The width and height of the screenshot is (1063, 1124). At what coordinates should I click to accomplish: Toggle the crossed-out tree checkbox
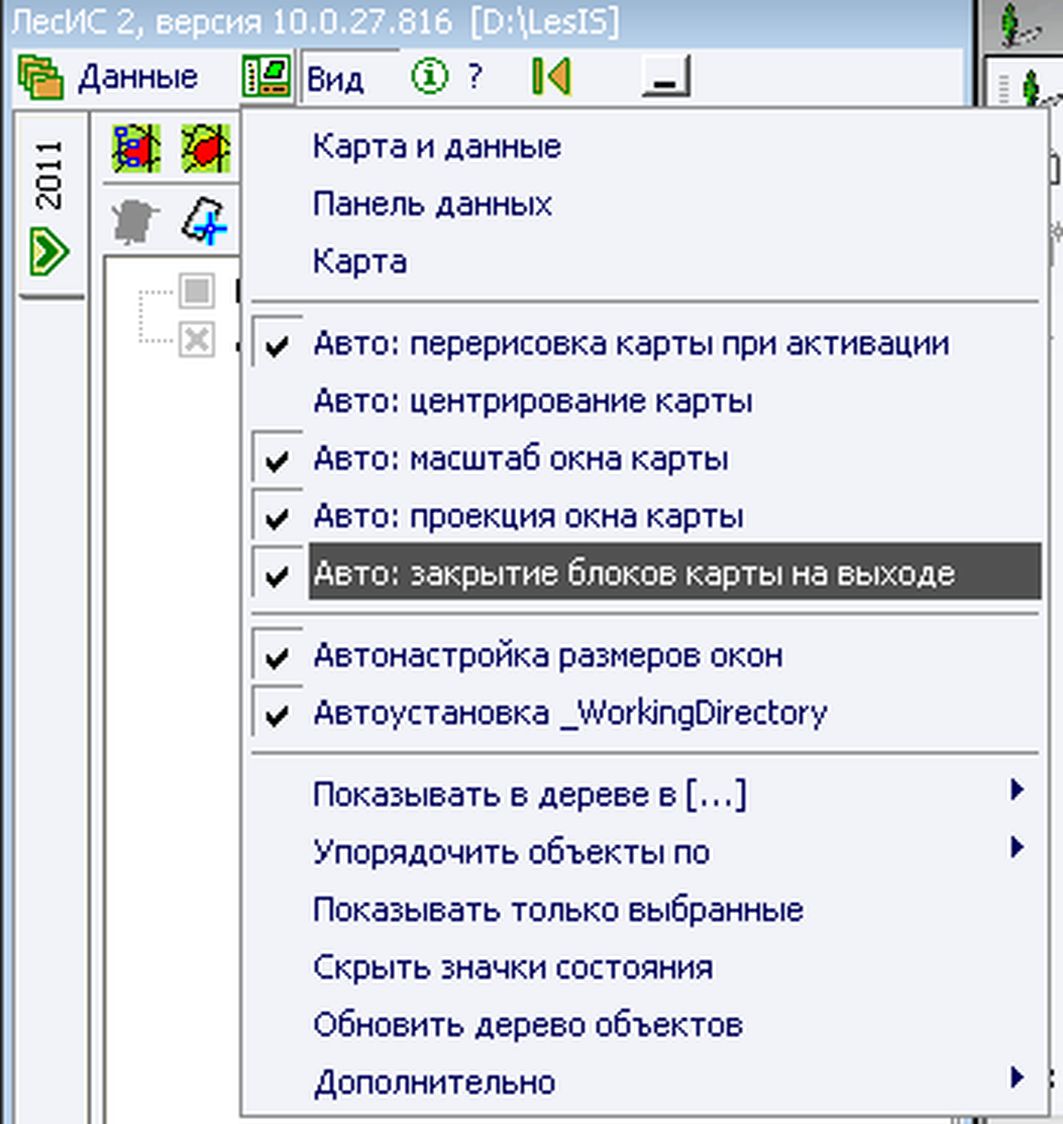196,339
